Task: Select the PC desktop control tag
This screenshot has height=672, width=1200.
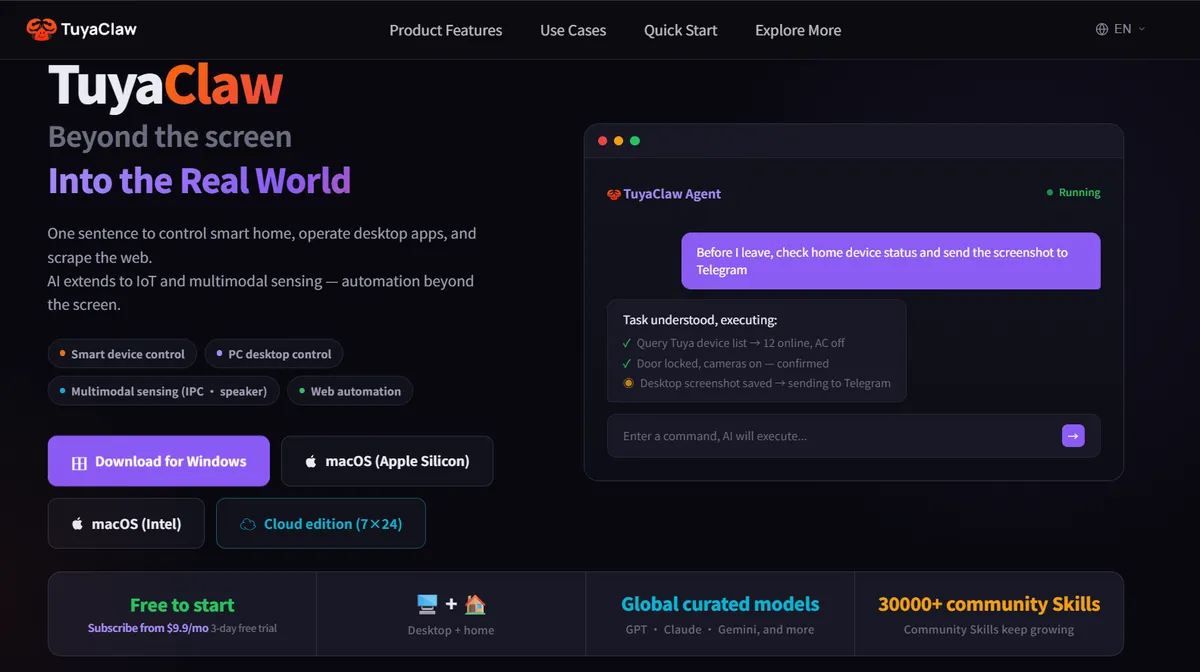Action: click(274, 354)
